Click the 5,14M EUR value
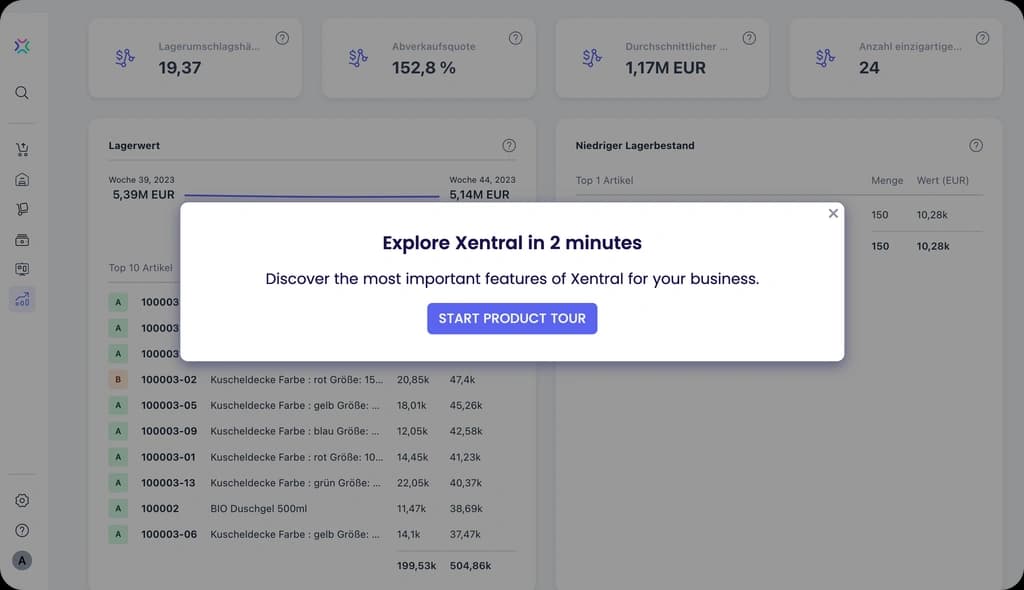The height and width of the screenshot is (590, 1024). (x=479, y=195)
